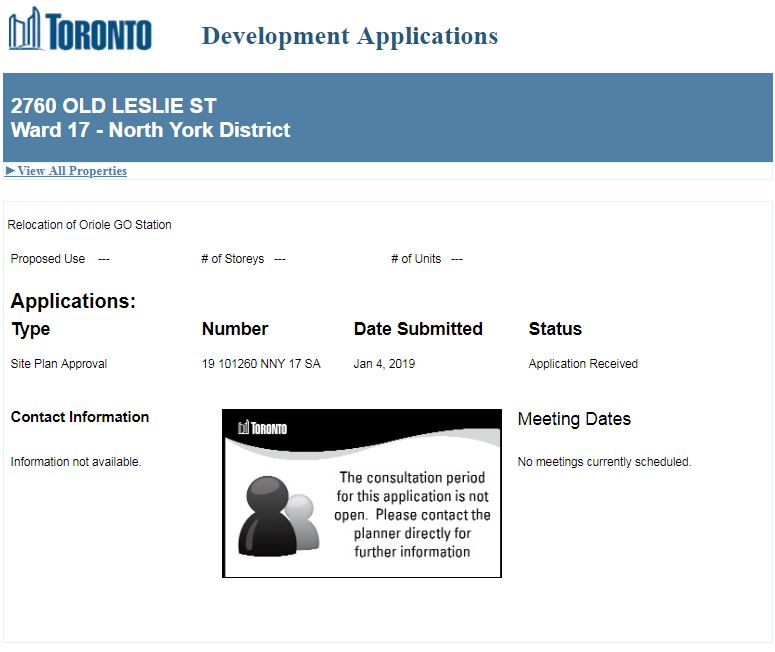
Task: Click the arrow beside View All Properties
Action: pos(10,171)
